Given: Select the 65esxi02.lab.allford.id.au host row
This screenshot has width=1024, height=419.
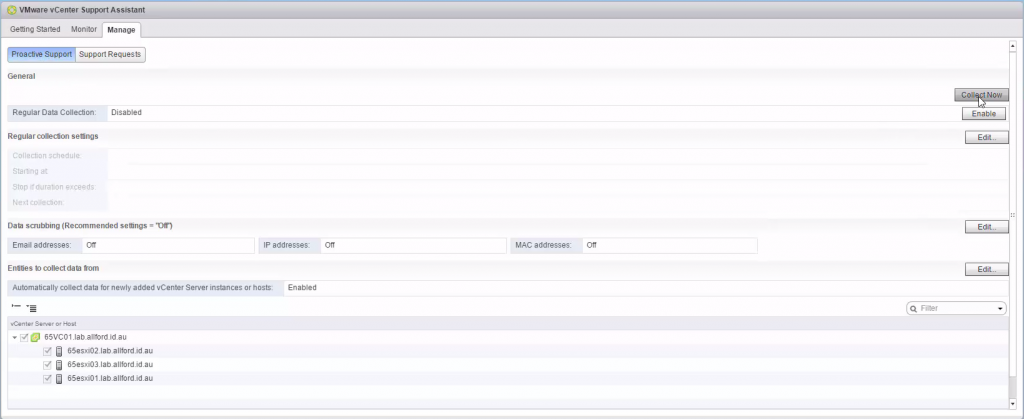Looking at the screenshot, I should click(x=507, y=351).
